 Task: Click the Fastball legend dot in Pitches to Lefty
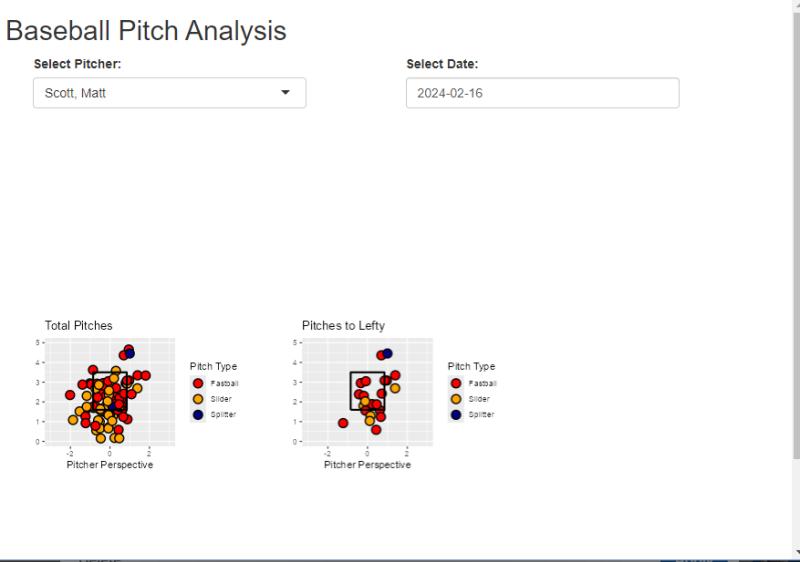[456, 383]
